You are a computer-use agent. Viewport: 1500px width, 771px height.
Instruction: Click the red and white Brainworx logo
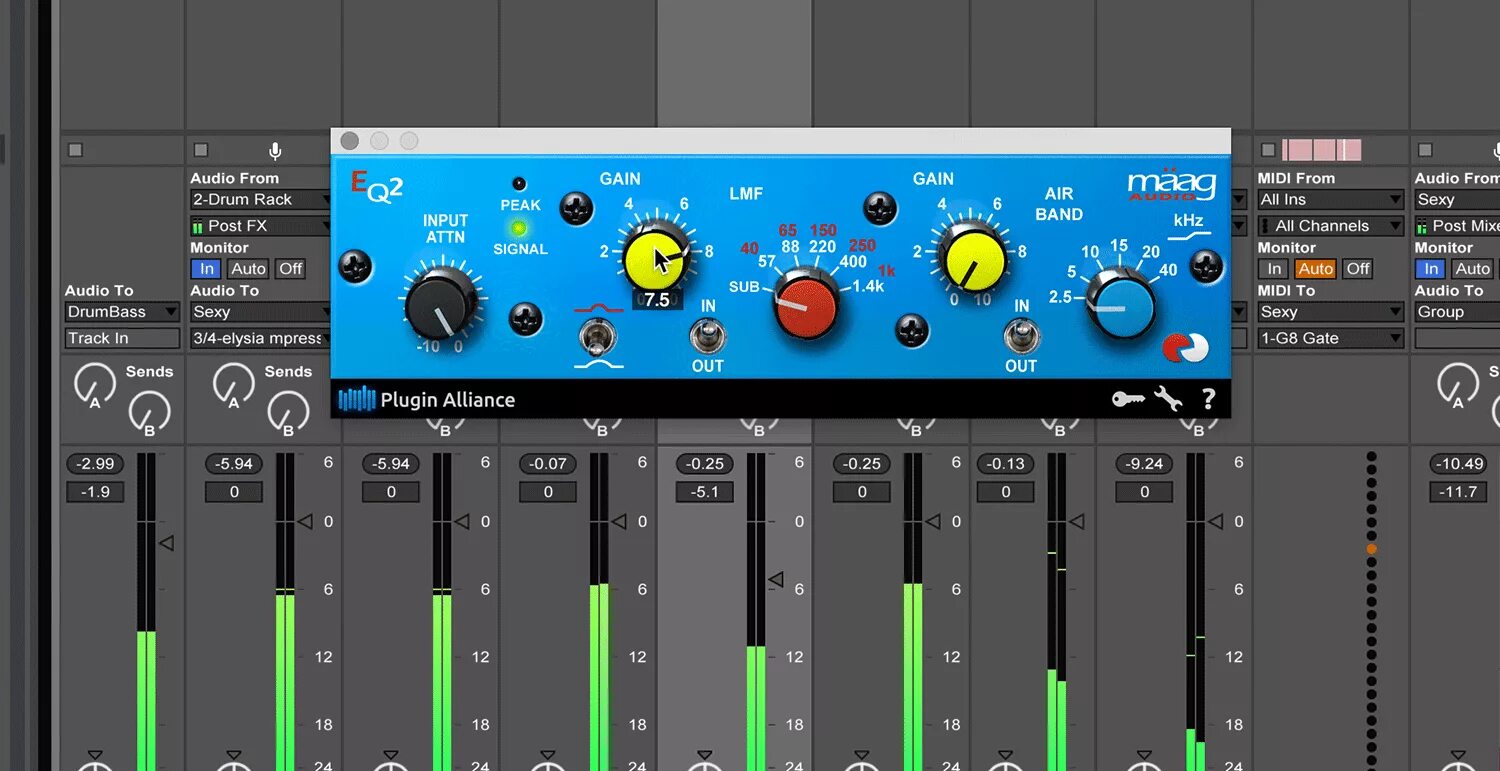tap(1185, 347)
